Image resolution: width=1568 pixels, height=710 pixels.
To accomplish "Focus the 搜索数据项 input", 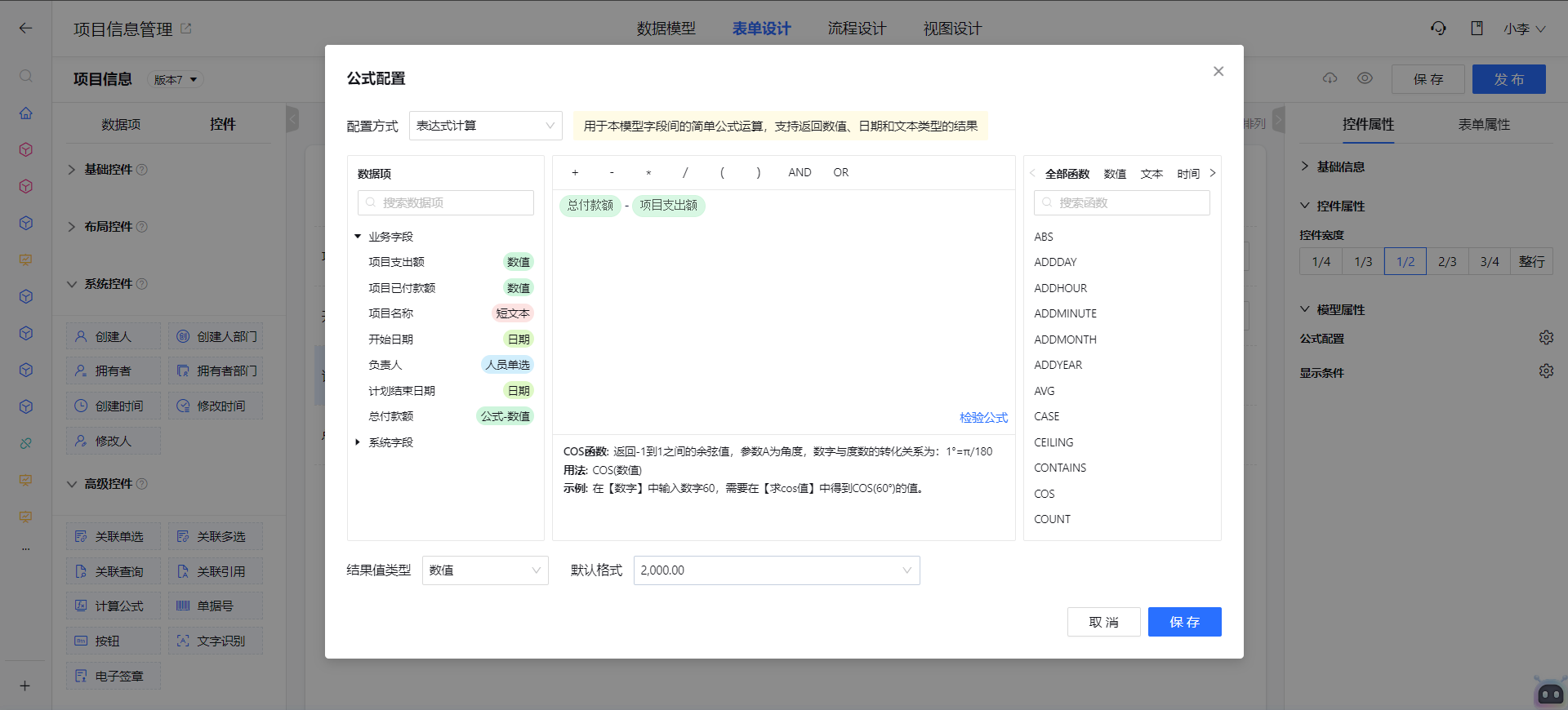I will (x=446, y=202).
